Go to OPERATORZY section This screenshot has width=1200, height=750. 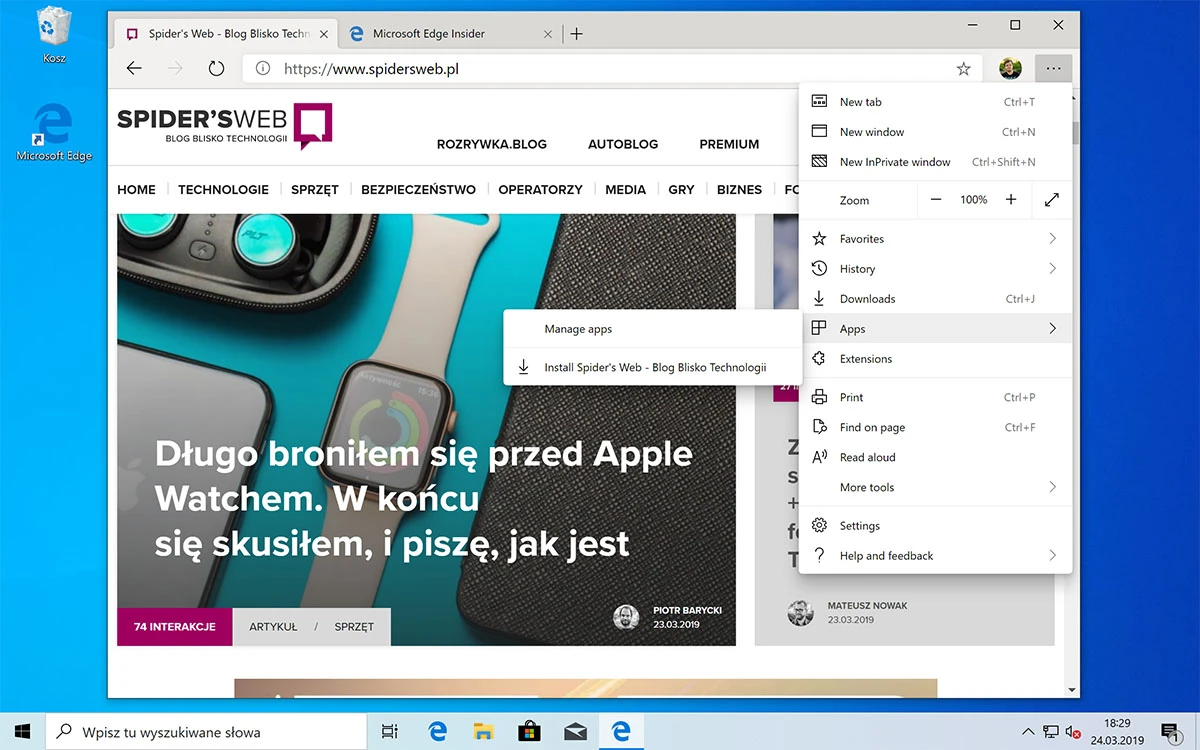(540, 189)
